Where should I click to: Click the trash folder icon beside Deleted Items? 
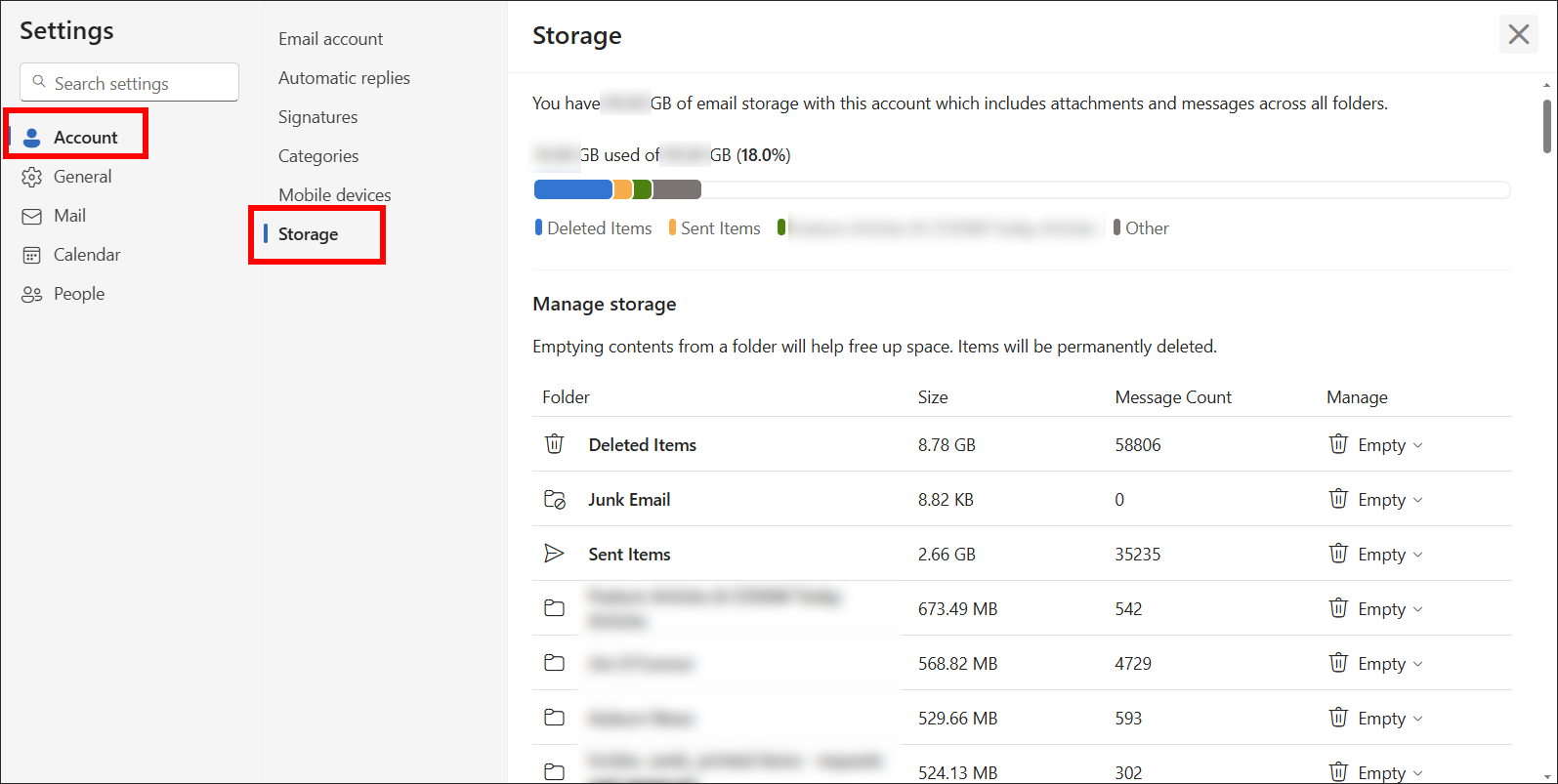[x=554, y=444]
